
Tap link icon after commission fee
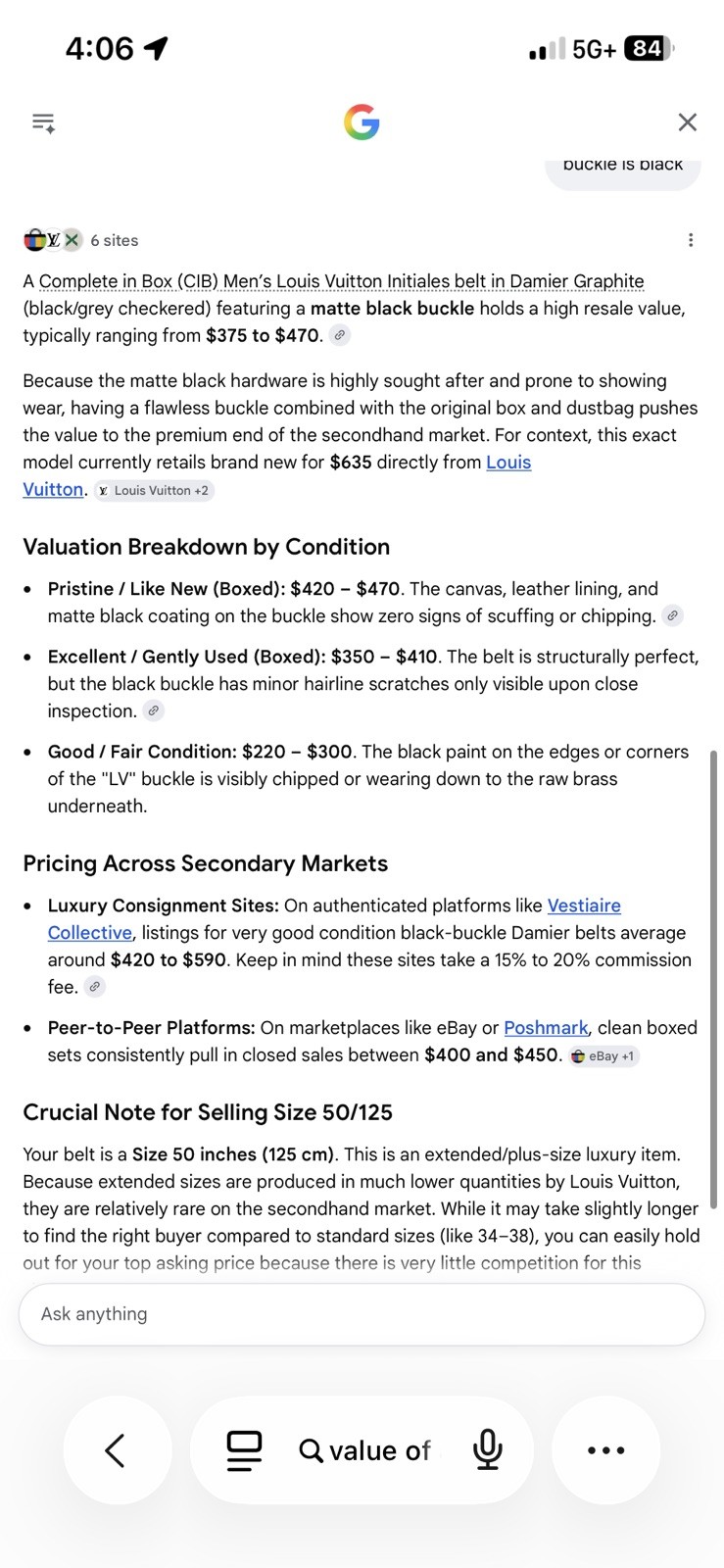point(94,987)
